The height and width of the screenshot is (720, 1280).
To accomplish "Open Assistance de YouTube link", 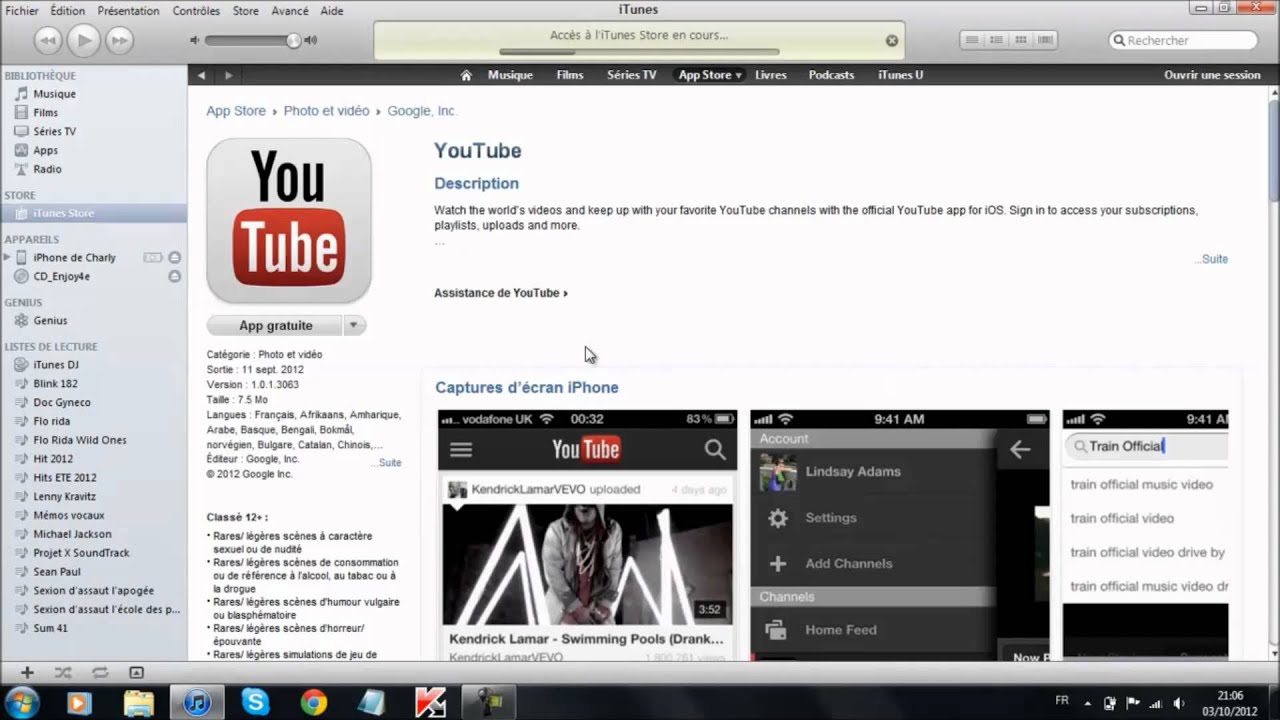I will (500, 293).
